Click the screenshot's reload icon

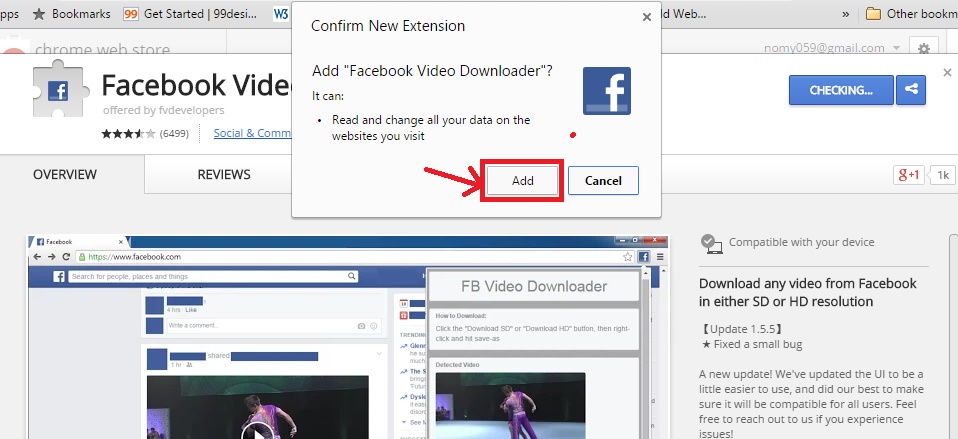tap(66, 257)
